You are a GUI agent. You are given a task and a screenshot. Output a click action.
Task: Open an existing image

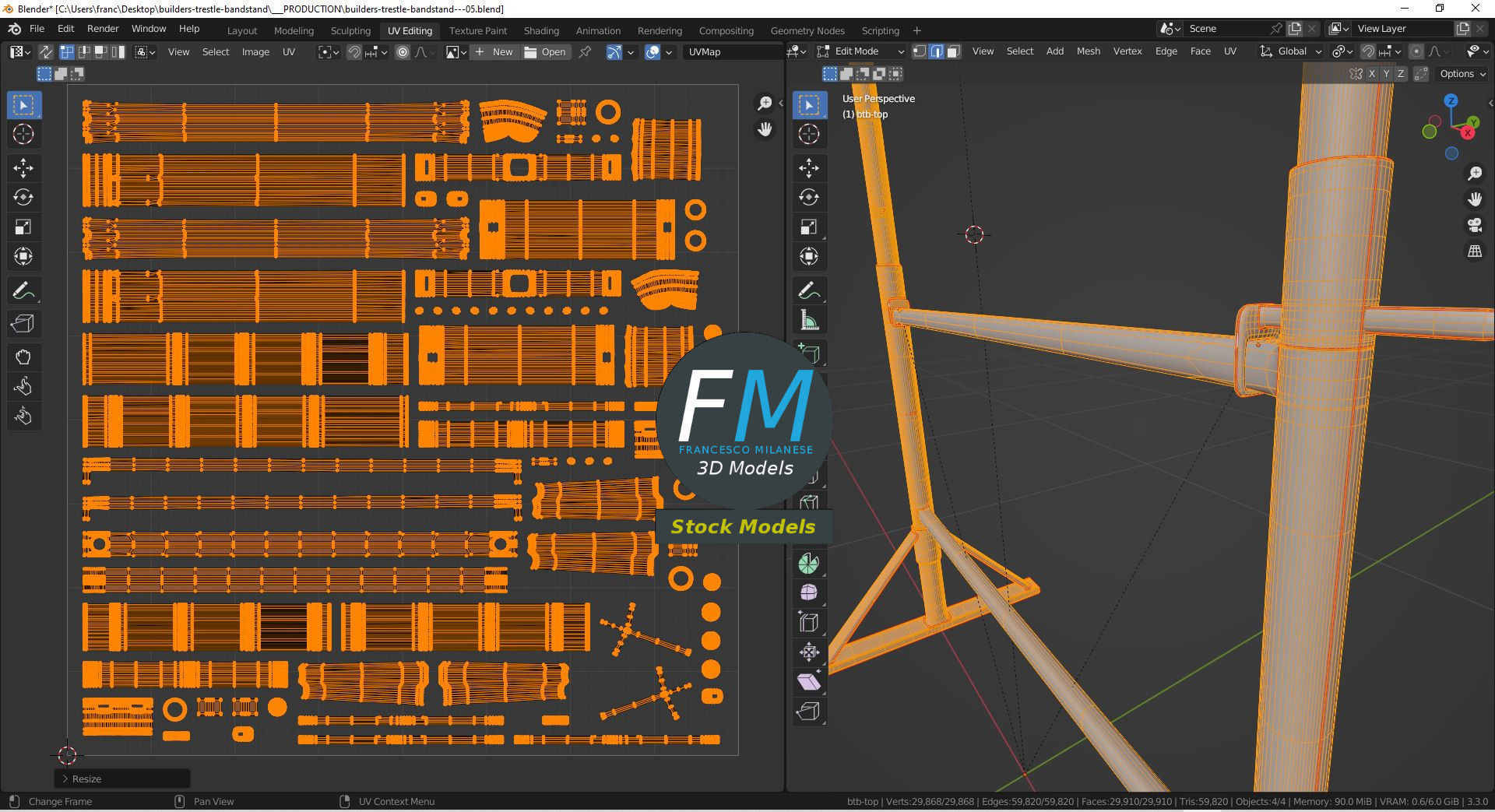click(x=545, y=52)
